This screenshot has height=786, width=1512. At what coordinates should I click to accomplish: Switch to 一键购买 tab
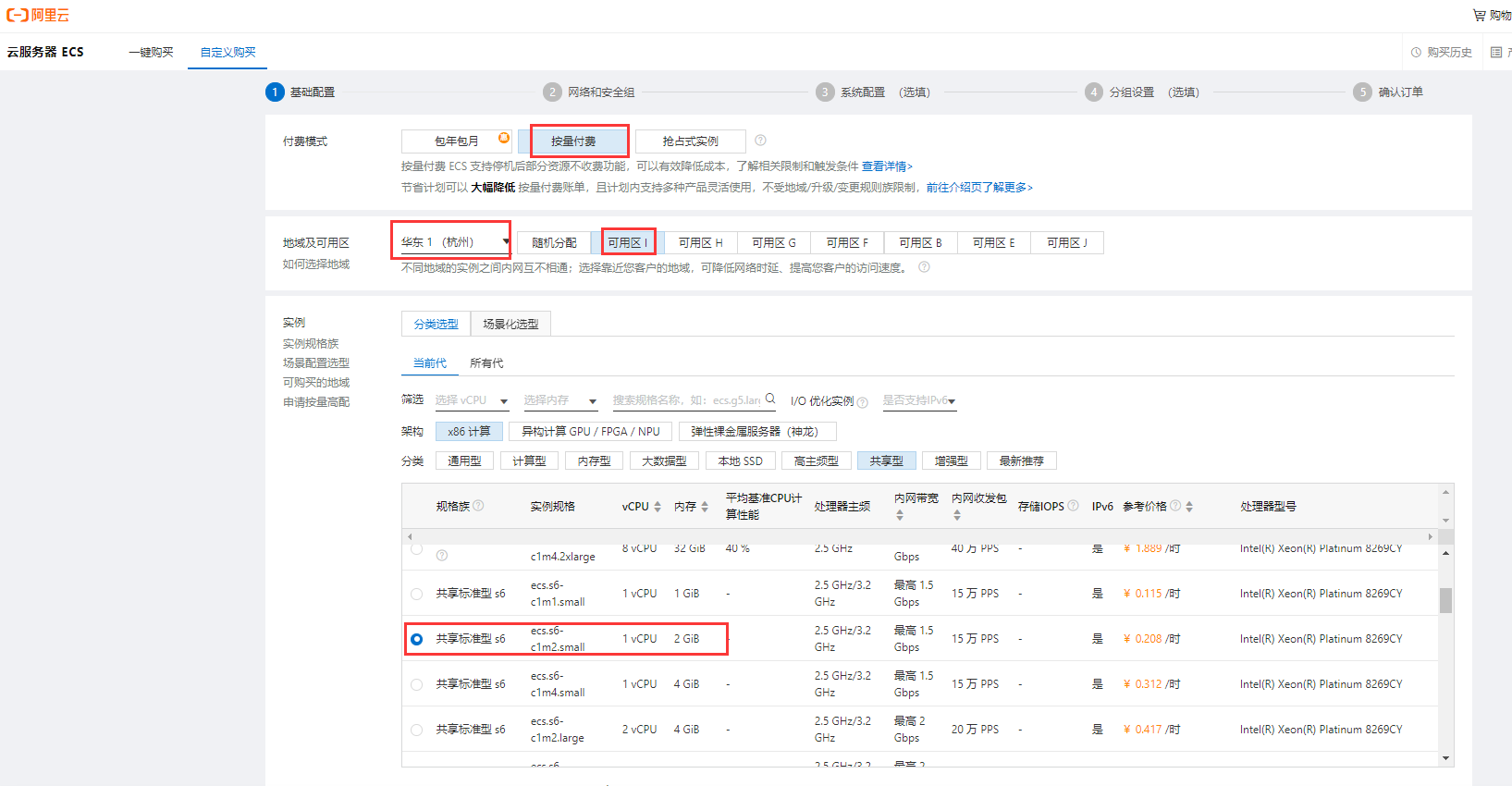pyautogui.click(x=151, y=52)
